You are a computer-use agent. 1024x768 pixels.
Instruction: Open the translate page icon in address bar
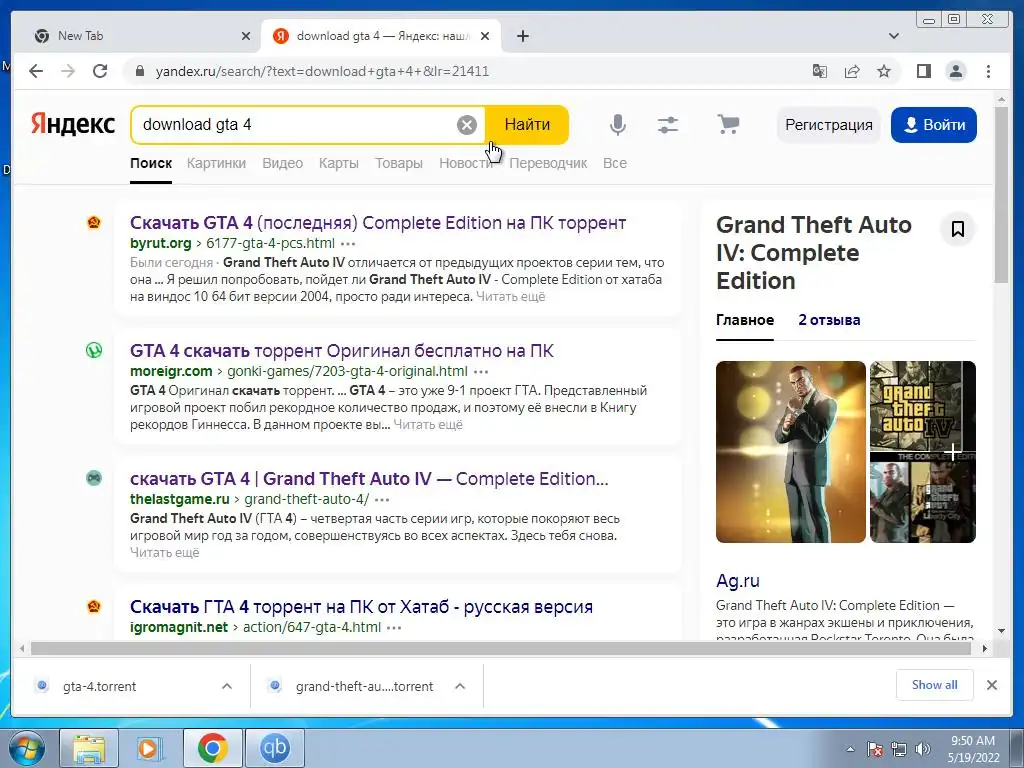[x=820, y=71]
